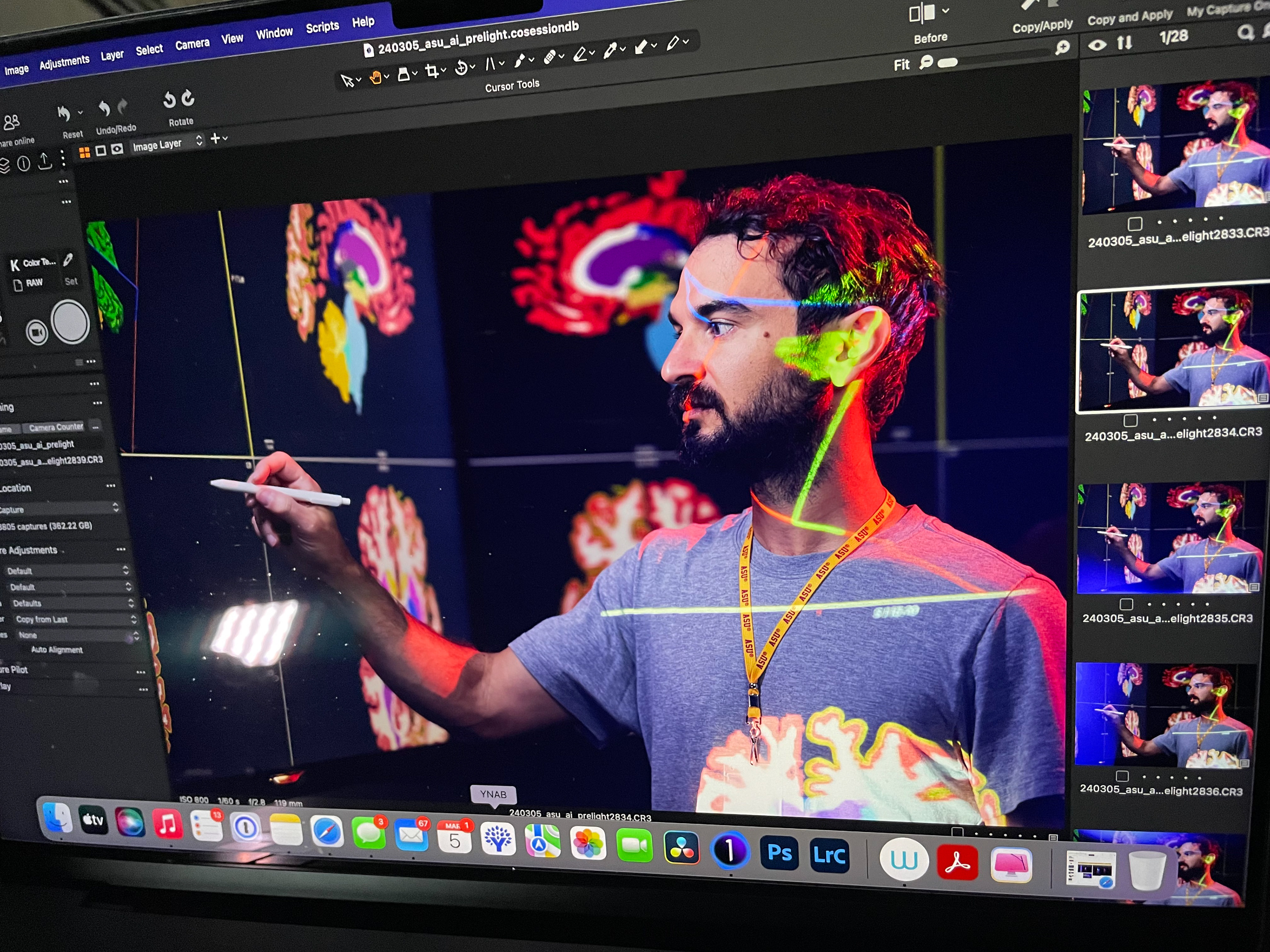The width and height of the screenshot is (1270, 952).
Task: Rotate image counterclockwise
Action: tap(169, 100)
